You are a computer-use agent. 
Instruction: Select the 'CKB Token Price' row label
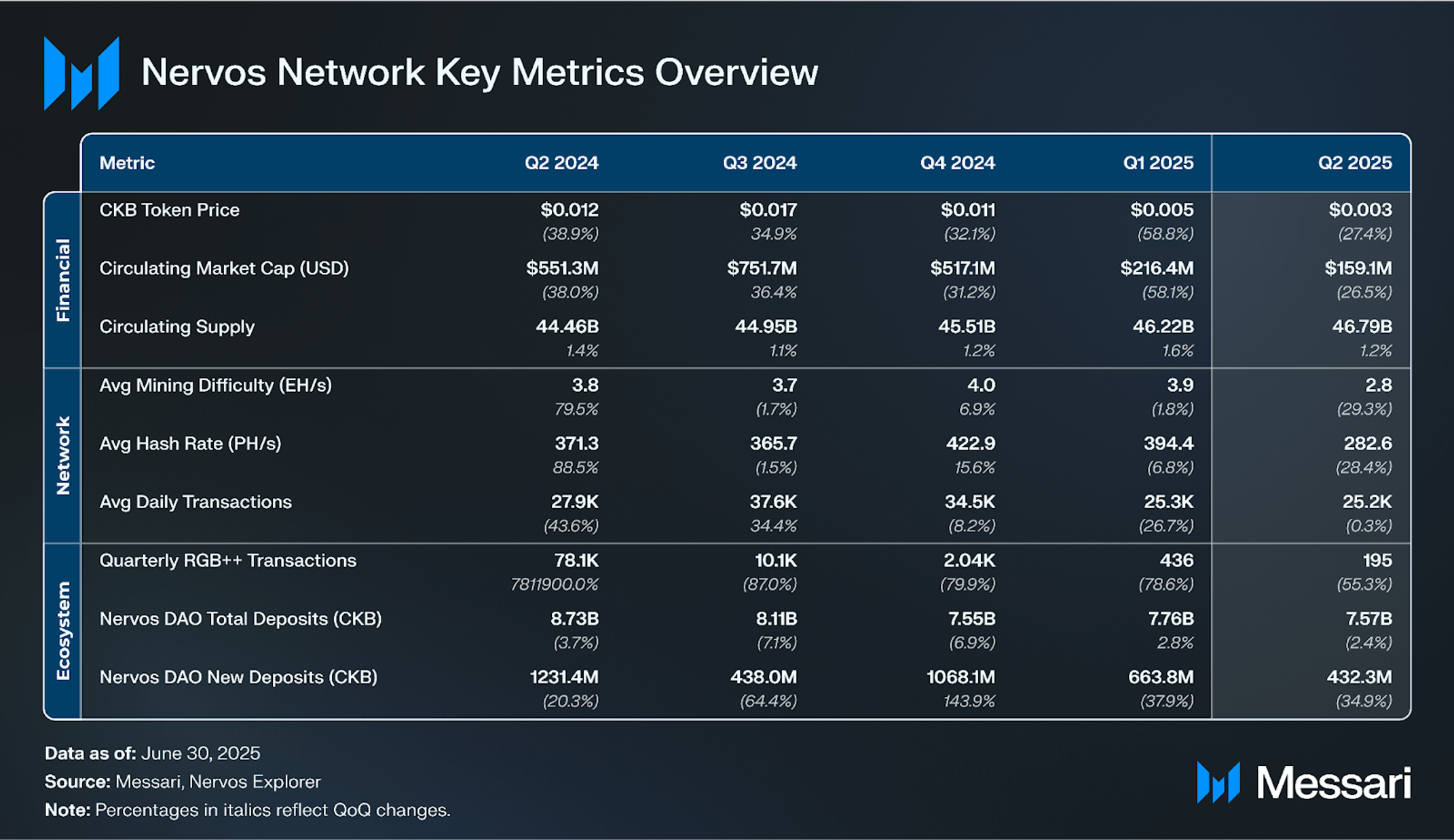pyautogui.click(x=169, y=210)
